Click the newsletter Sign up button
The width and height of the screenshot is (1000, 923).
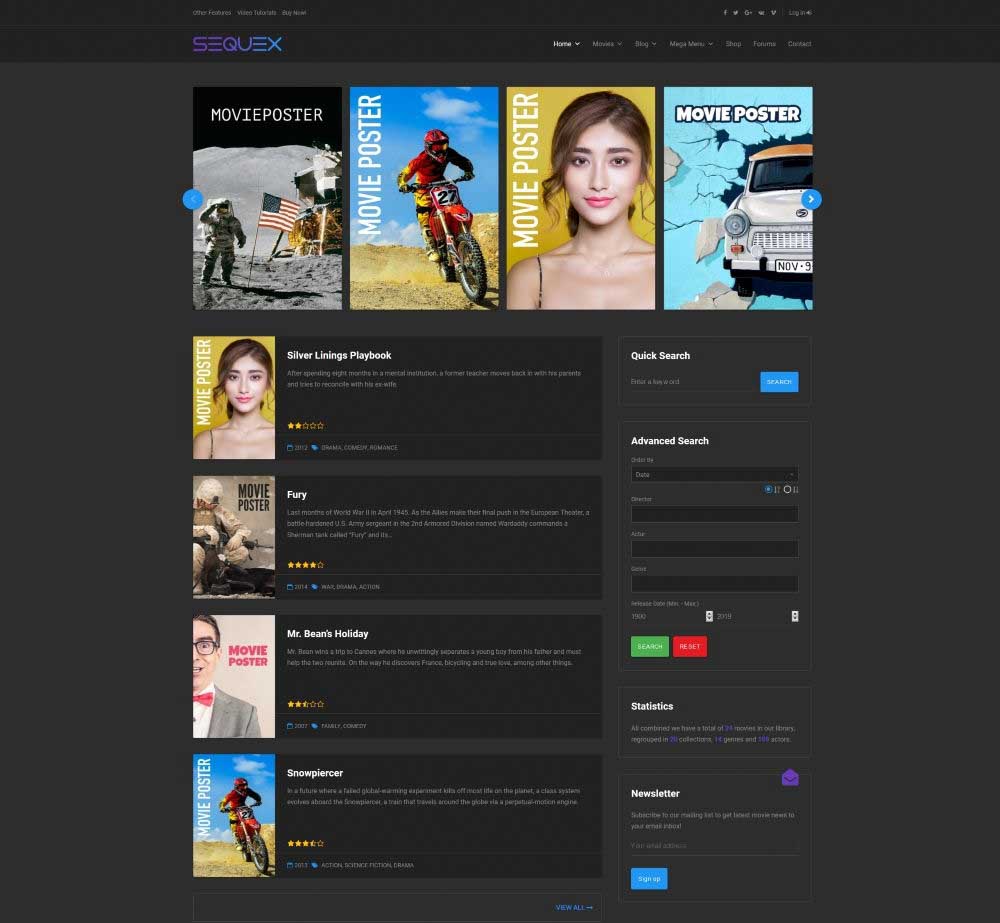[649, 878]
